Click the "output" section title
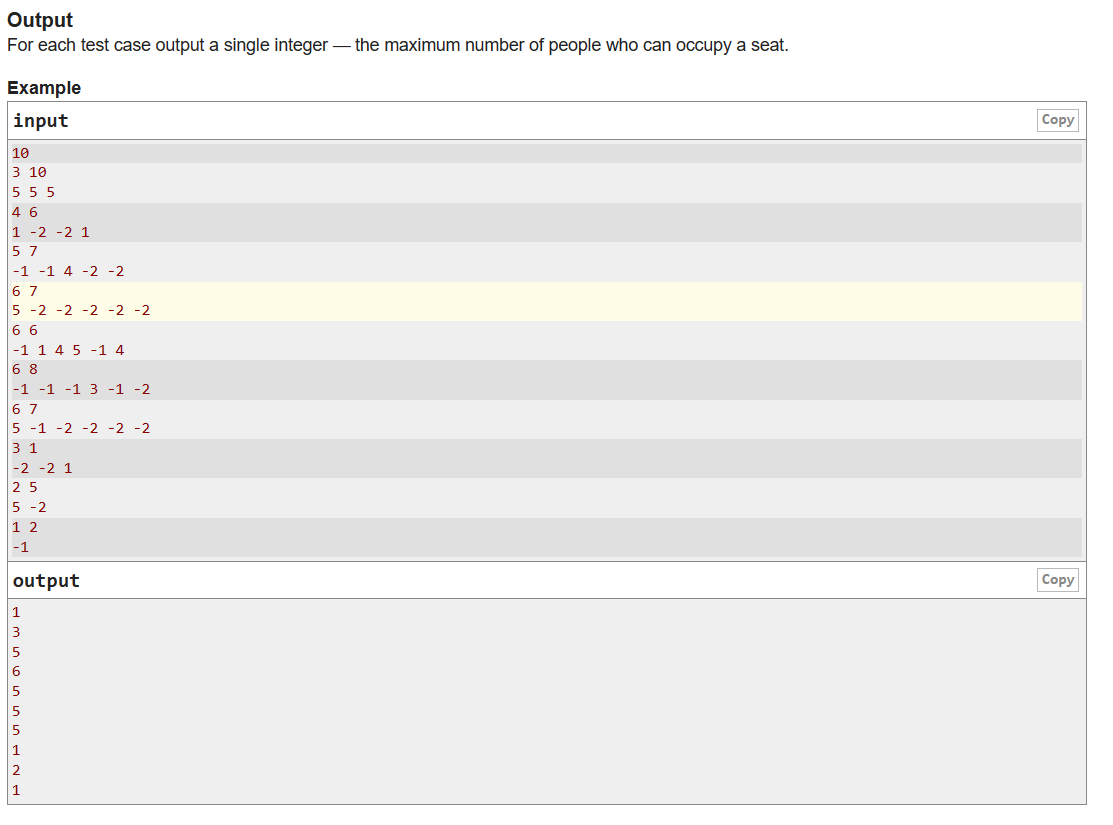 (46, 581)
